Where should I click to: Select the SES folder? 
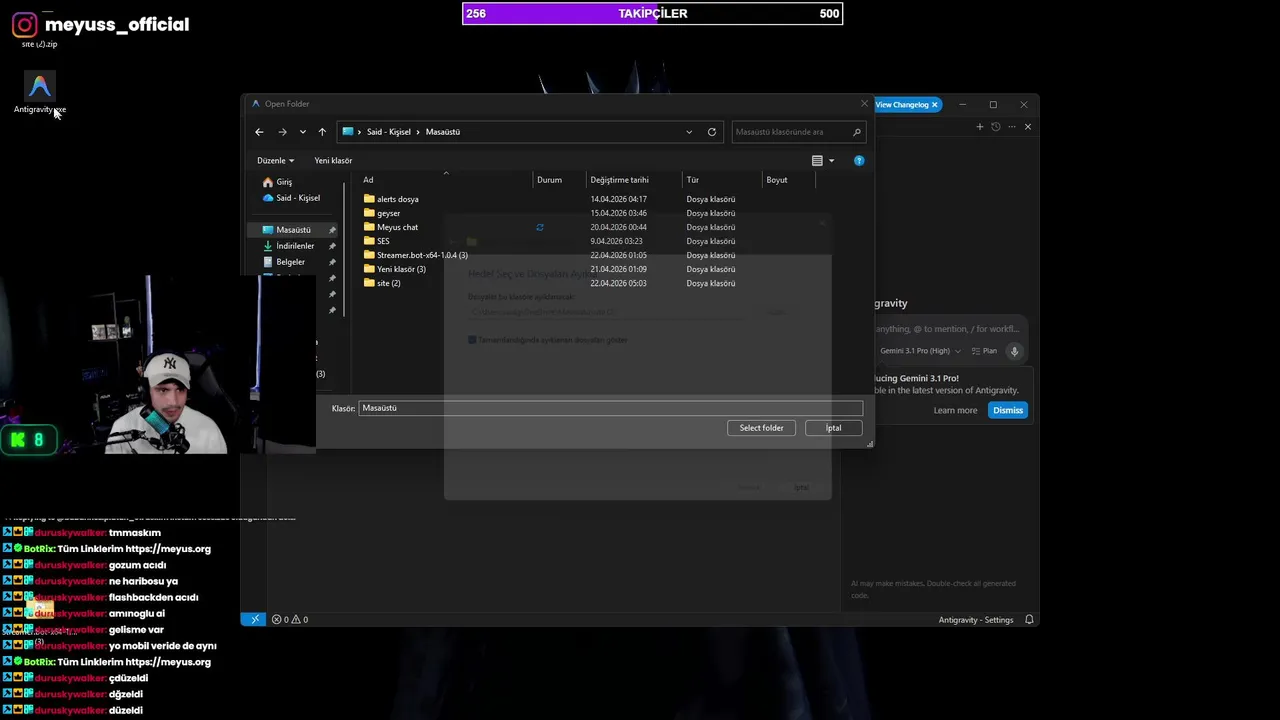point(382,241)
